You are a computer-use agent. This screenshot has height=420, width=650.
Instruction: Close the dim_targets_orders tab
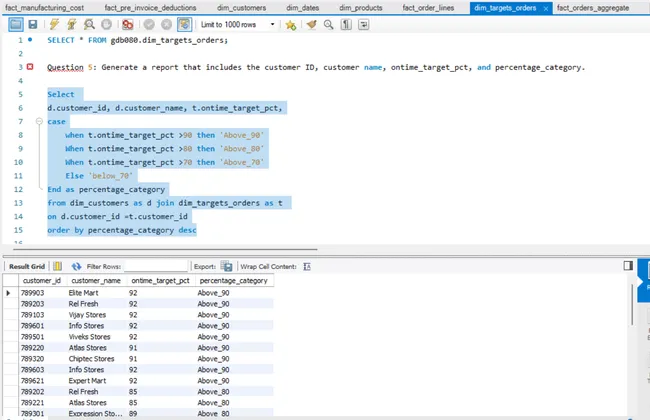[546, 8]
